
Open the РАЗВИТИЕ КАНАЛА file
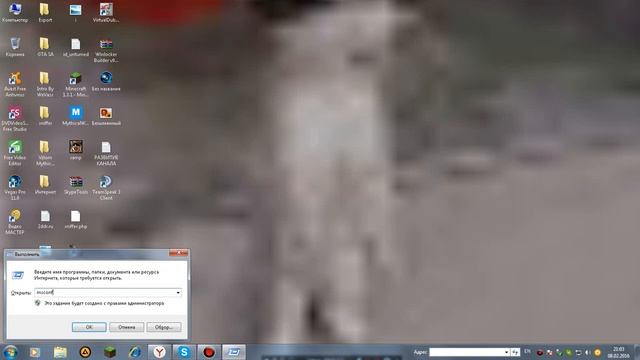pyautogui.click(x=106, y=153)
